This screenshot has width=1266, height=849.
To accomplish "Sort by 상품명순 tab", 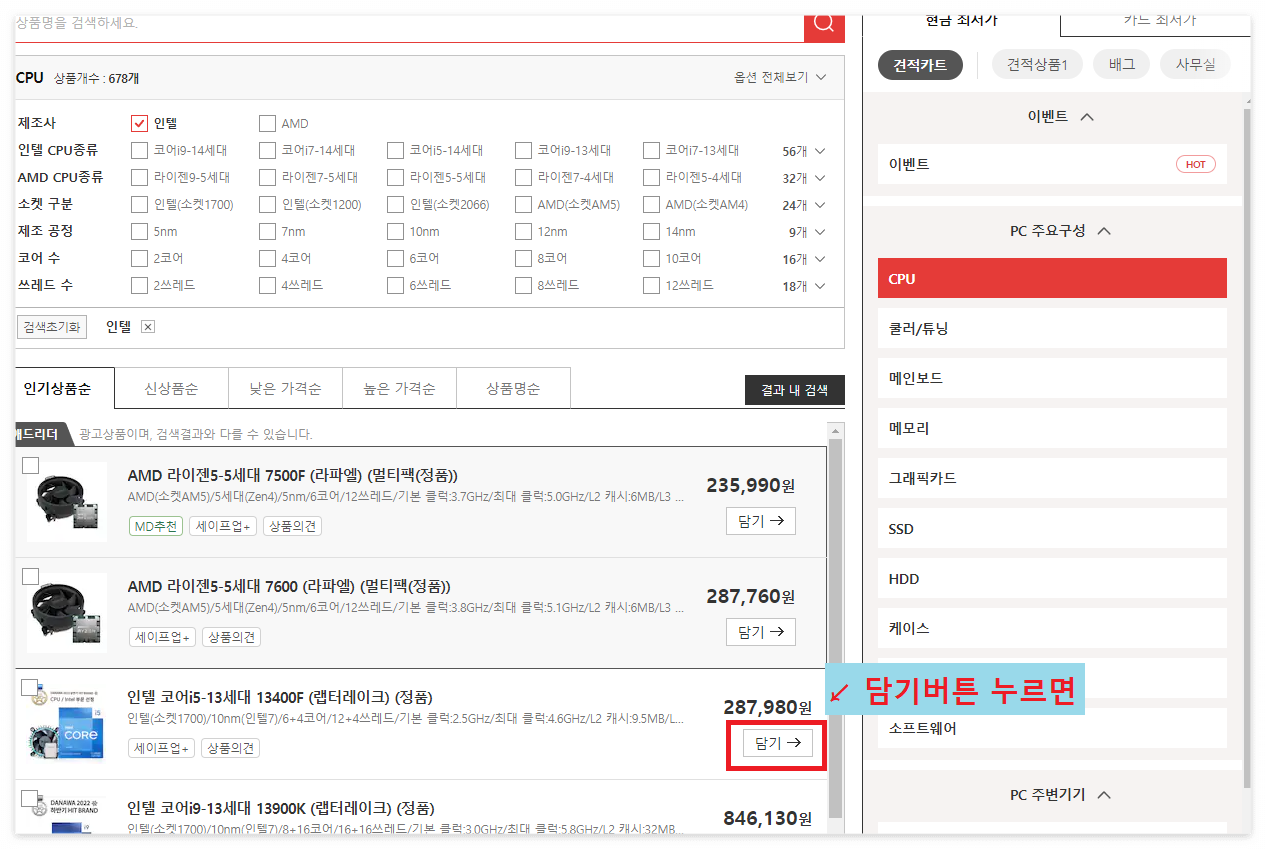I will pos(513,388).
